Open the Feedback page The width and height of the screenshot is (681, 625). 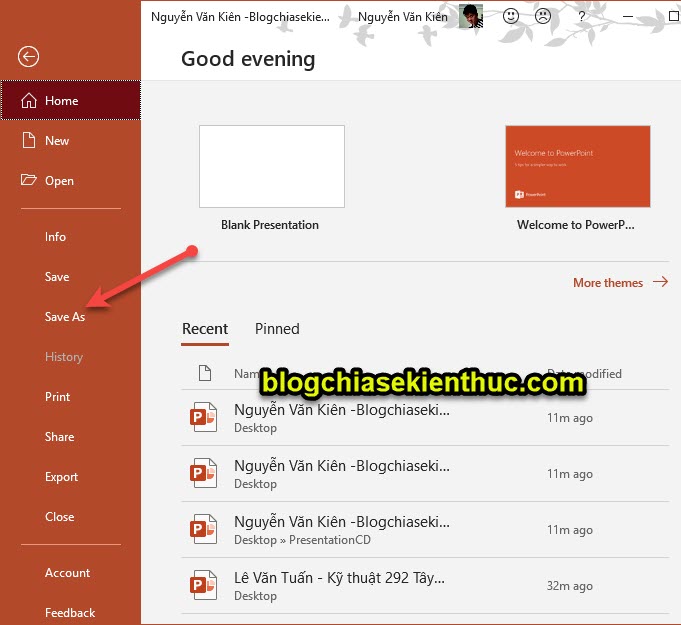pyautogui.click(x=70, y=613)
